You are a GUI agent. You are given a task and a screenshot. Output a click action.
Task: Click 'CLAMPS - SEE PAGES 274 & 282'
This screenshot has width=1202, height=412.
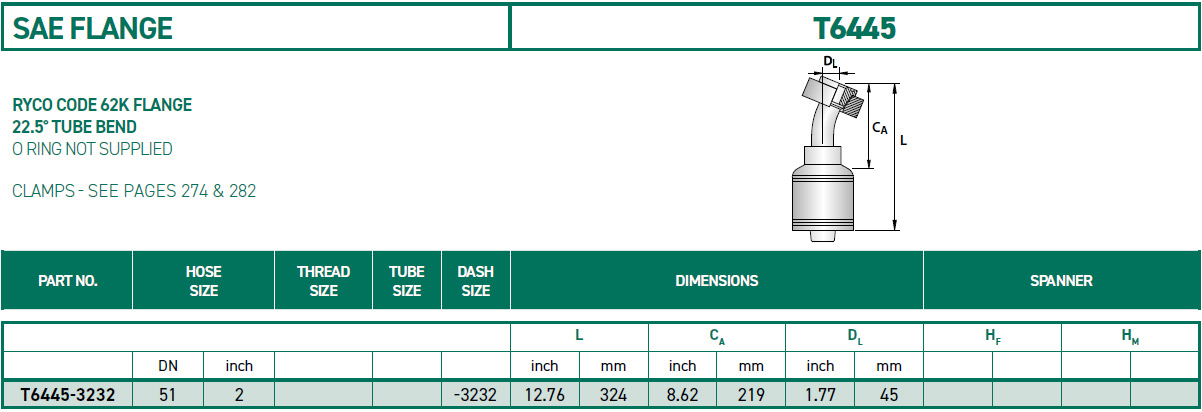pyautogui.click(x=134, y=191)
